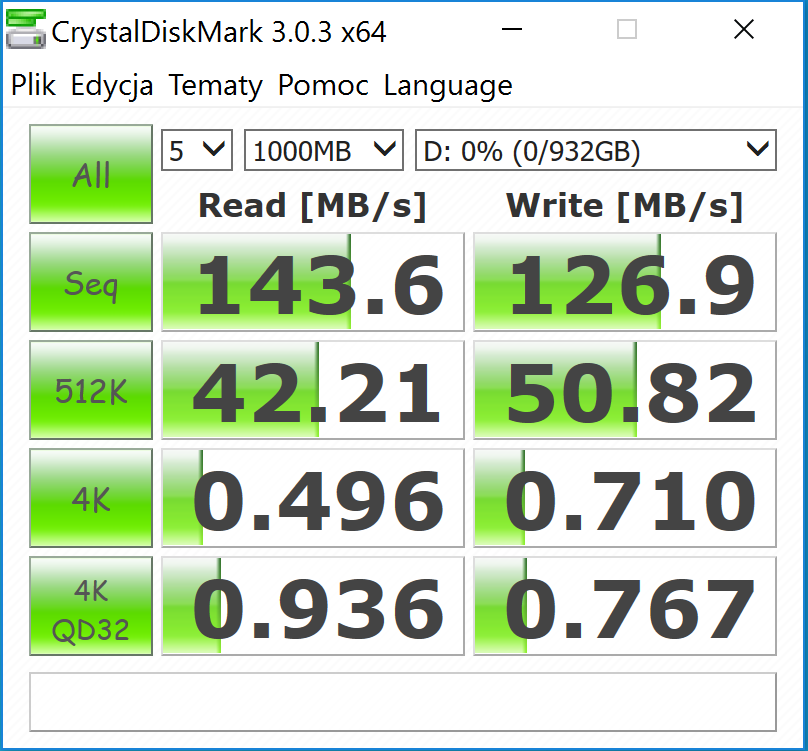808x751 pixels.
Task: Click the empty comment field at bottom
Action: (x=403, y=702)
